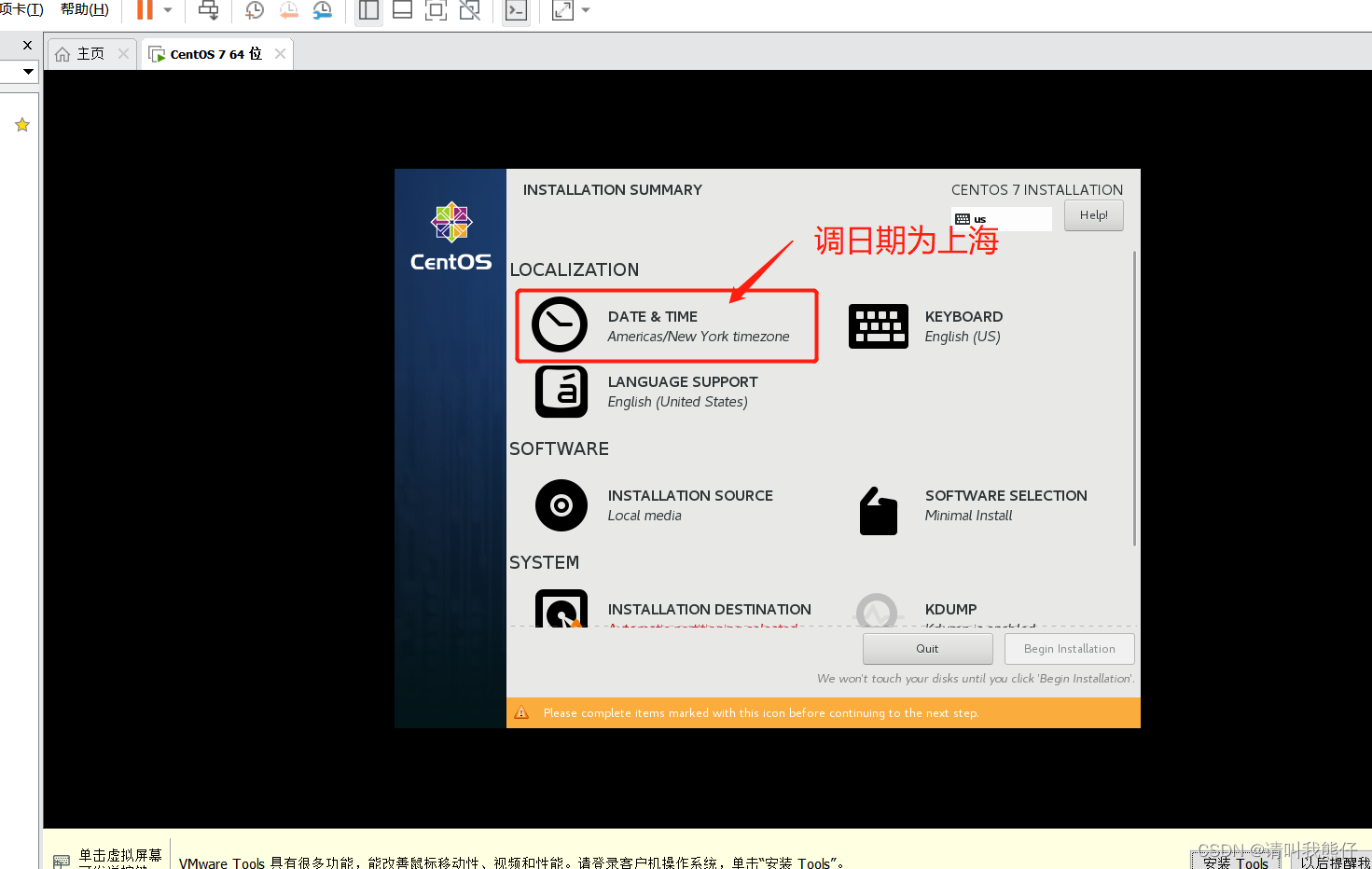
Task: Open the SOFTWARE SELECTION settings
Action: click(x=1005, y=504)
